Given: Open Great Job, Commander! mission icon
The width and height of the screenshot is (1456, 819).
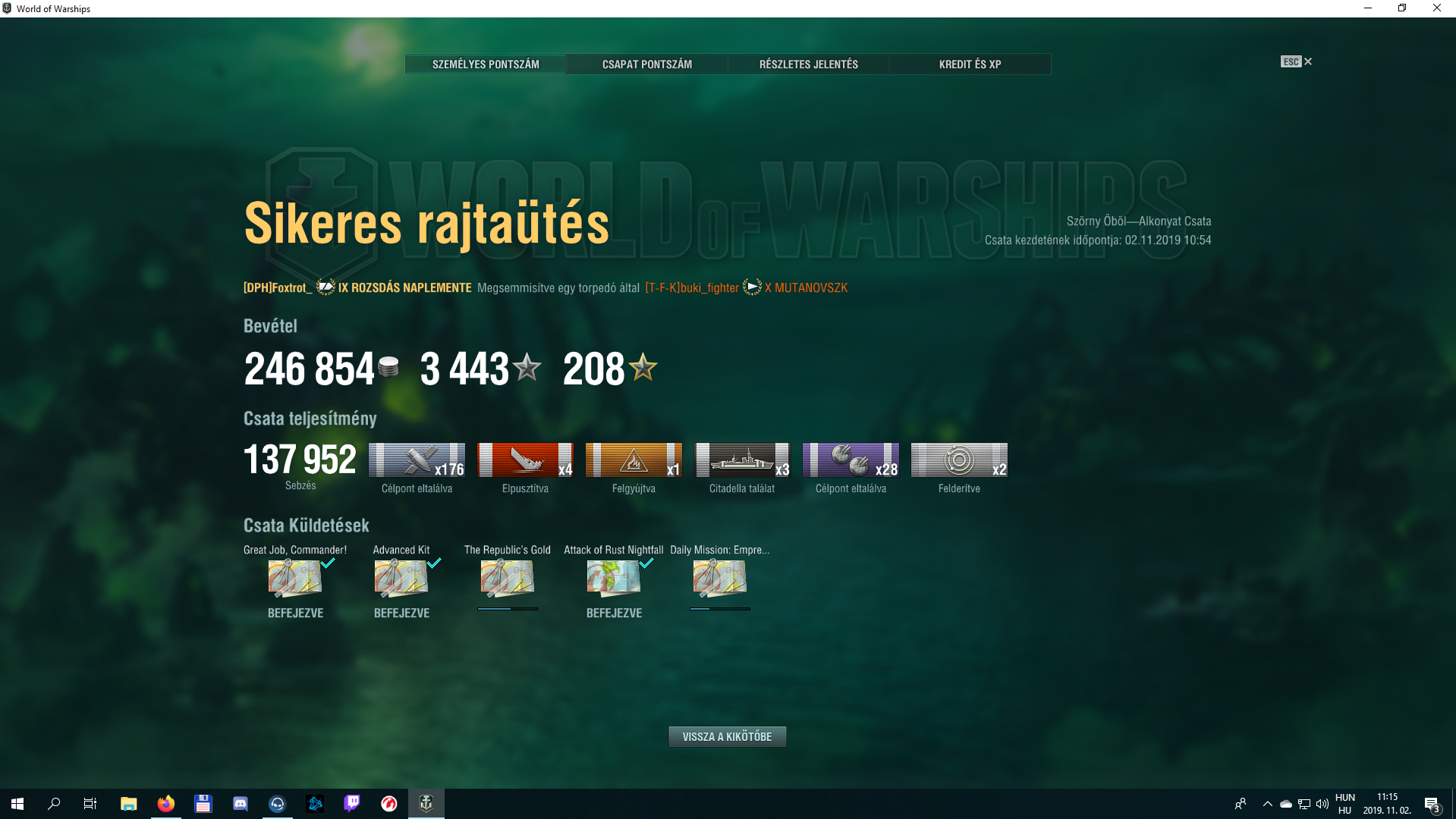Looking at the screenshot, I should (295, 579).
